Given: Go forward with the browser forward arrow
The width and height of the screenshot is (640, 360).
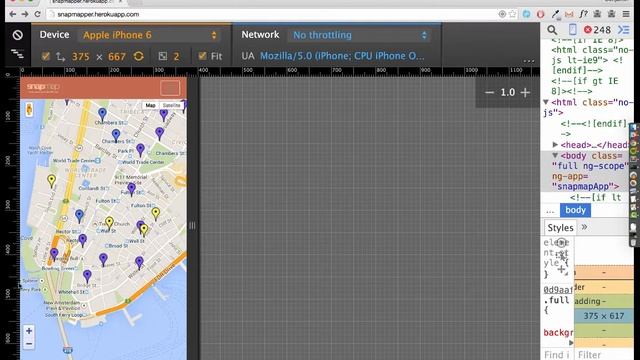Looking at the screenshot, I should [25, 14].
